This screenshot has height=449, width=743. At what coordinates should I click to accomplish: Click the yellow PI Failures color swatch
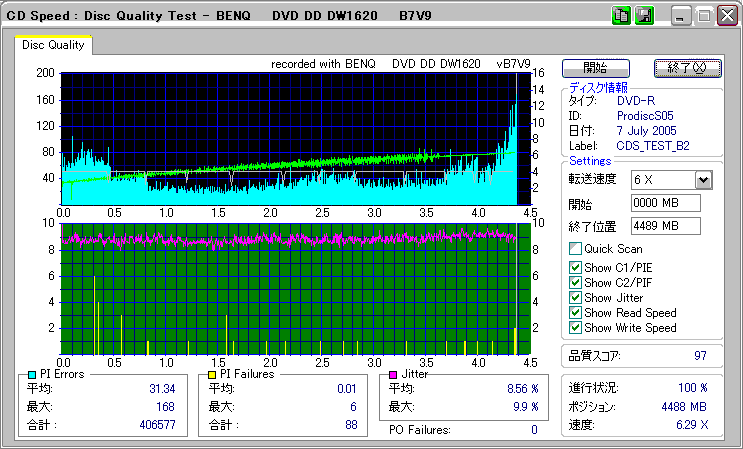[212, 375]
